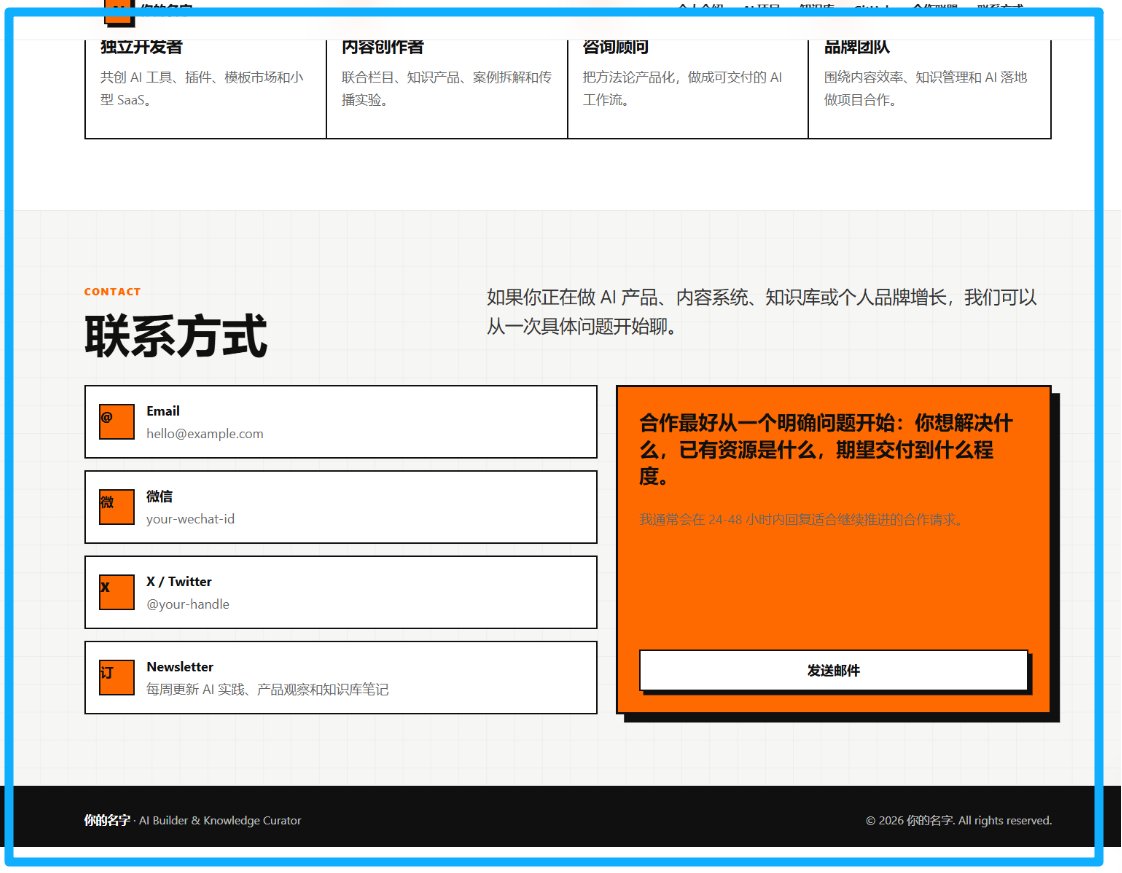The height and width of the screenshot is (873, 1122).
Task: Select the 独立开发者 collaboration card
Action: (206, 85)
